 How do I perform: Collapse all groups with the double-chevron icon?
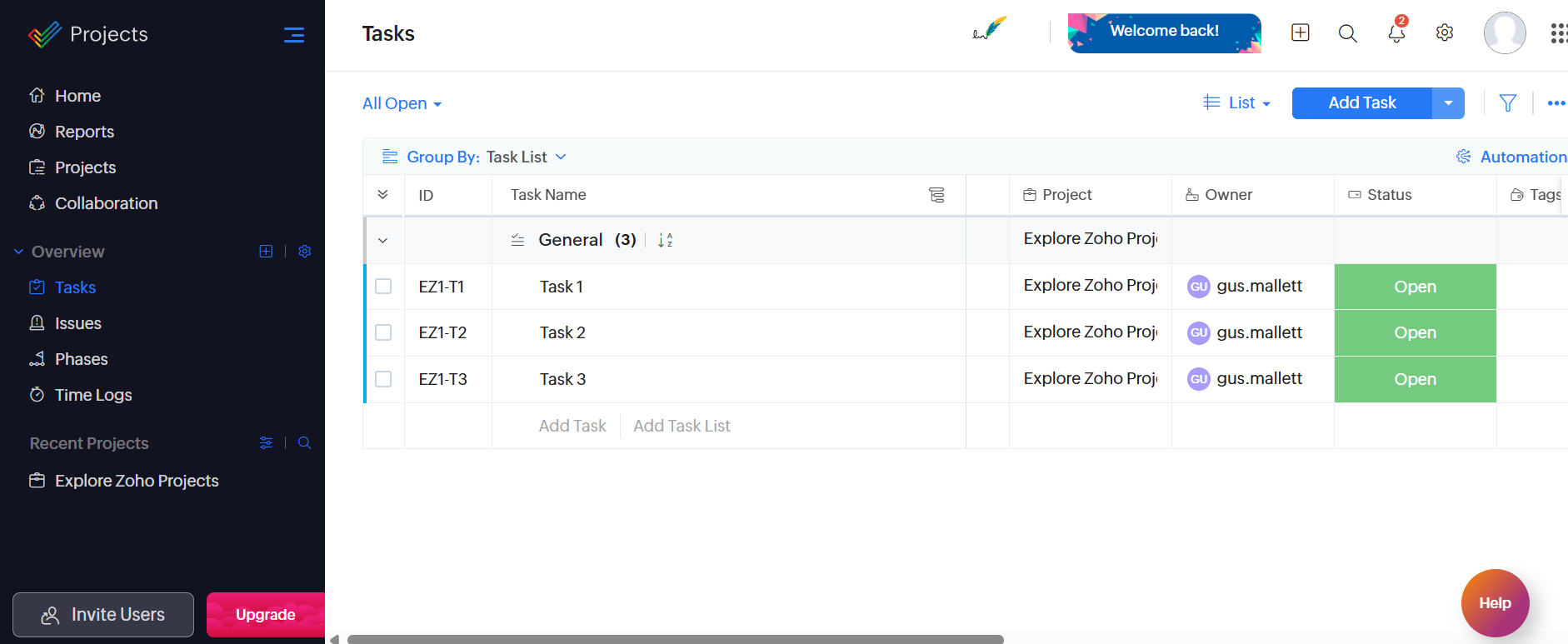click(383, 195)
